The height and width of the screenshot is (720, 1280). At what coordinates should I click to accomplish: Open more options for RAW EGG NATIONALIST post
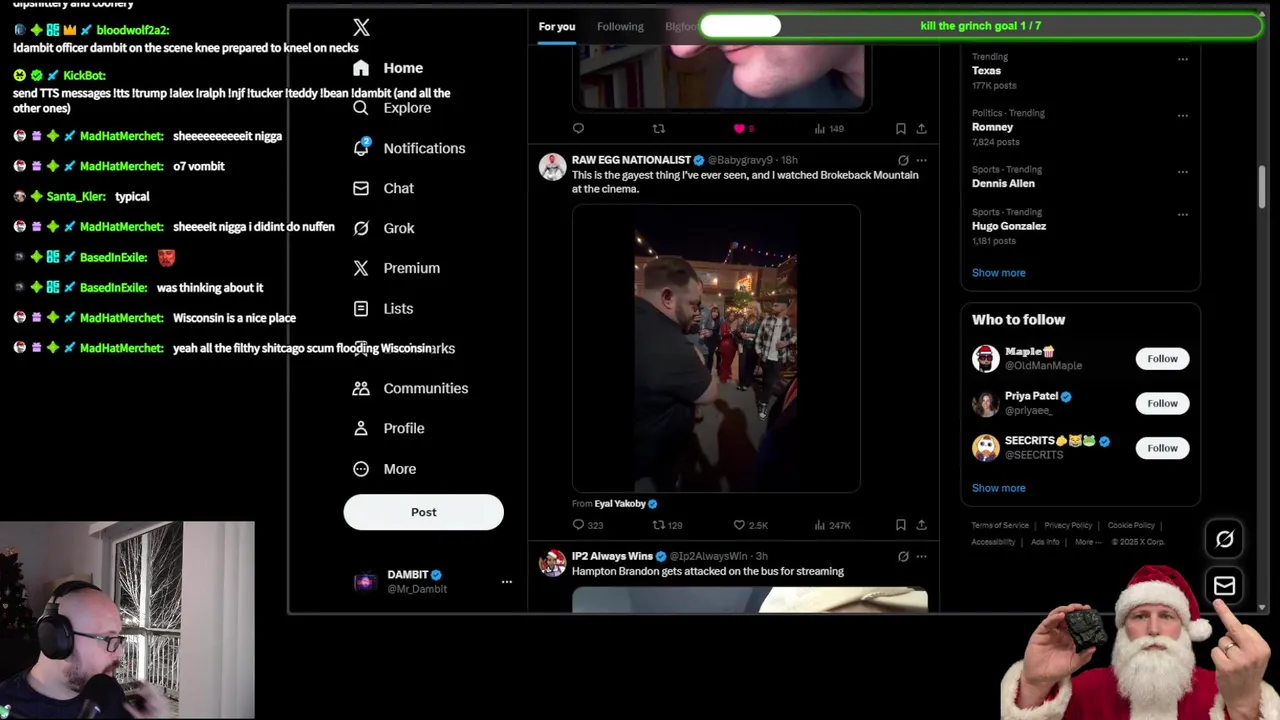coord(921,160)
